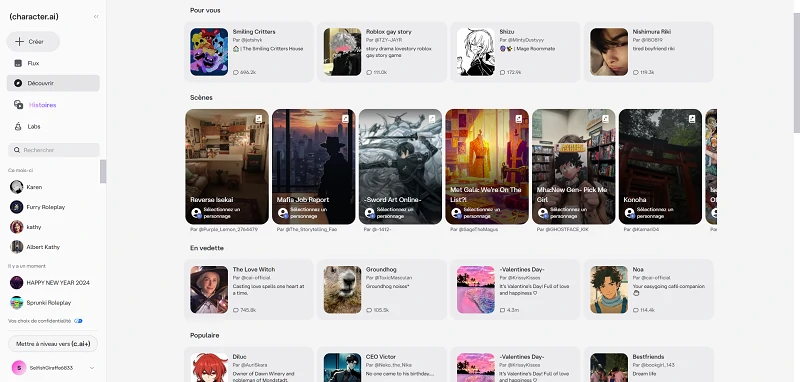This screenshot has height=382, width=800.
Task: Click the Rechercher search field
Action: click(x=54, y=150)
